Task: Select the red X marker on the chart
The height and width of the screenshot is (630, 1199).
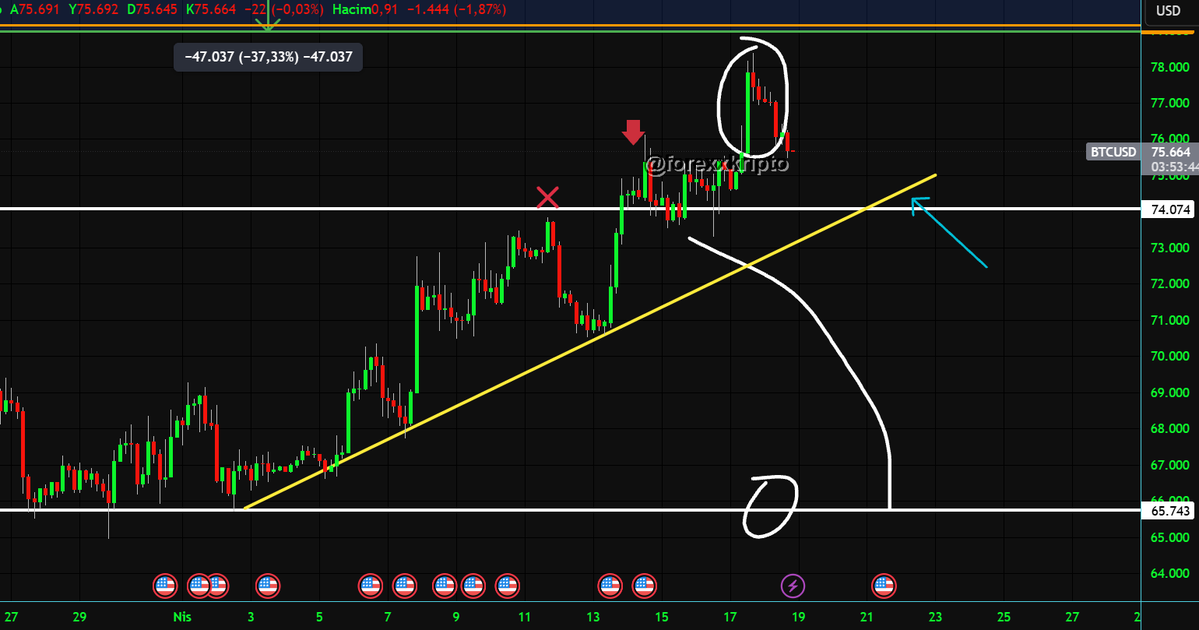Action: tap(548, 197)
